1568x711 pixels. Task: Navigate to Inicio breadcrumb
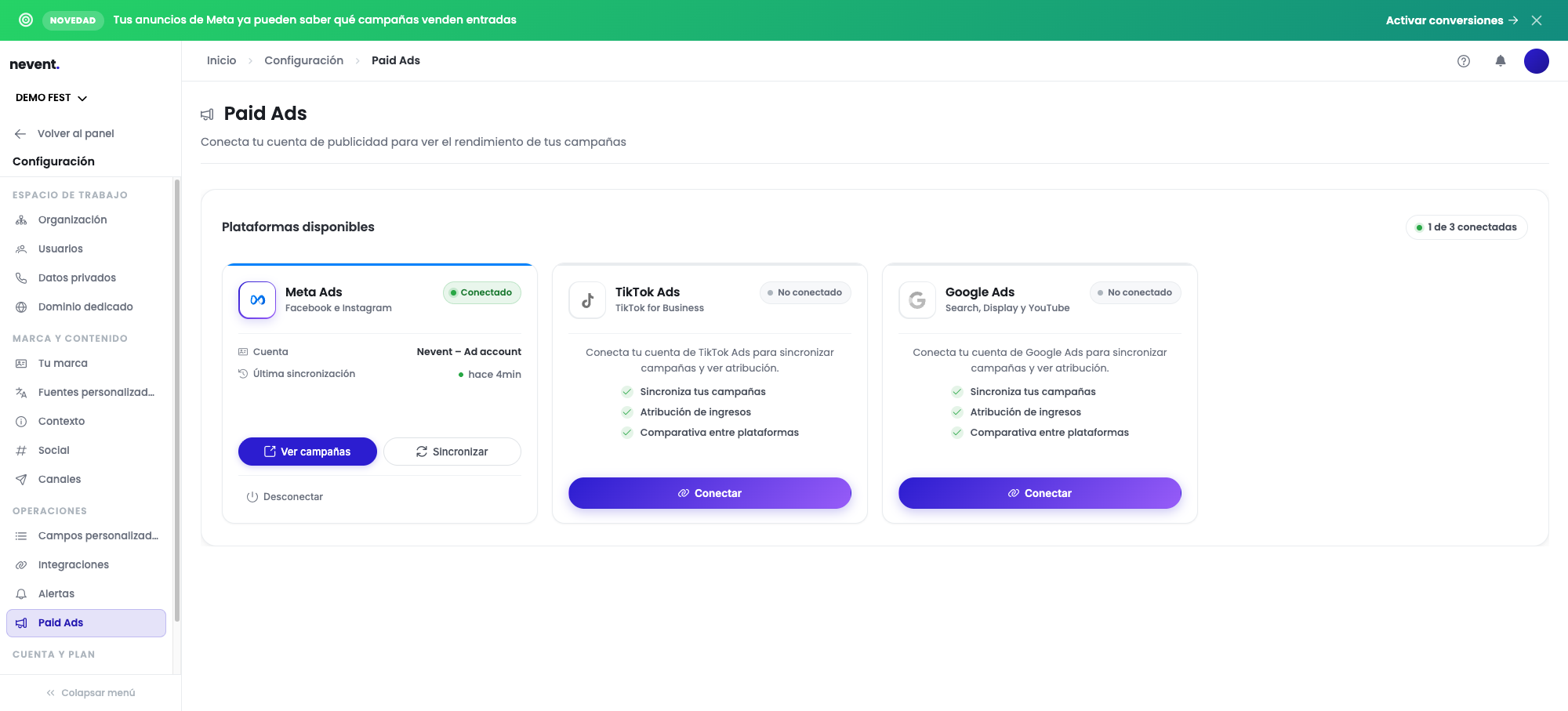(221, 60)
